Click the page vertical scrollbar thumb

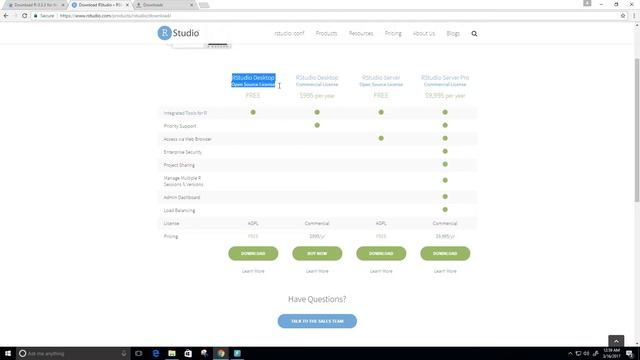pos(637,130)
